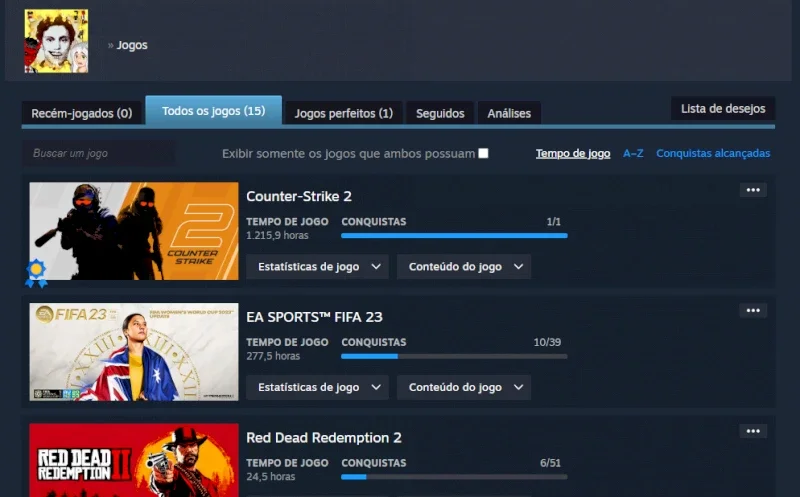Click the '10/39' achievements count
This screenshot has width=800, height=497.
(547, 342)
